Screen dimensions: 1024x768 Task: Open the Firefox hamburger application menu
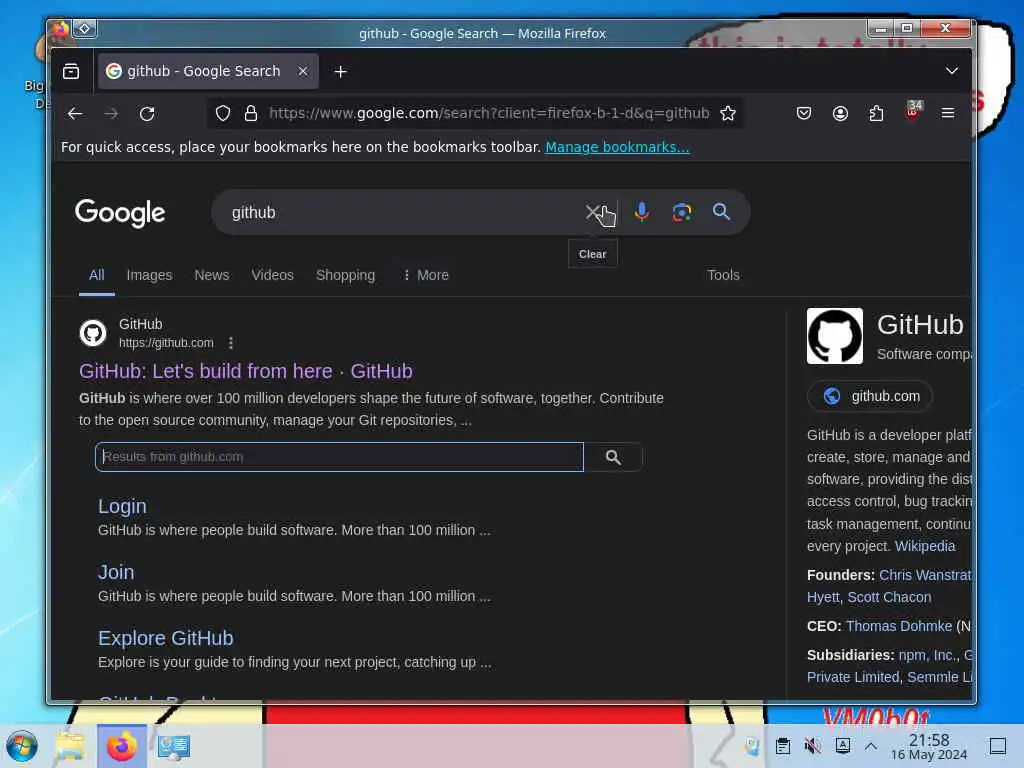coord(948,114)
